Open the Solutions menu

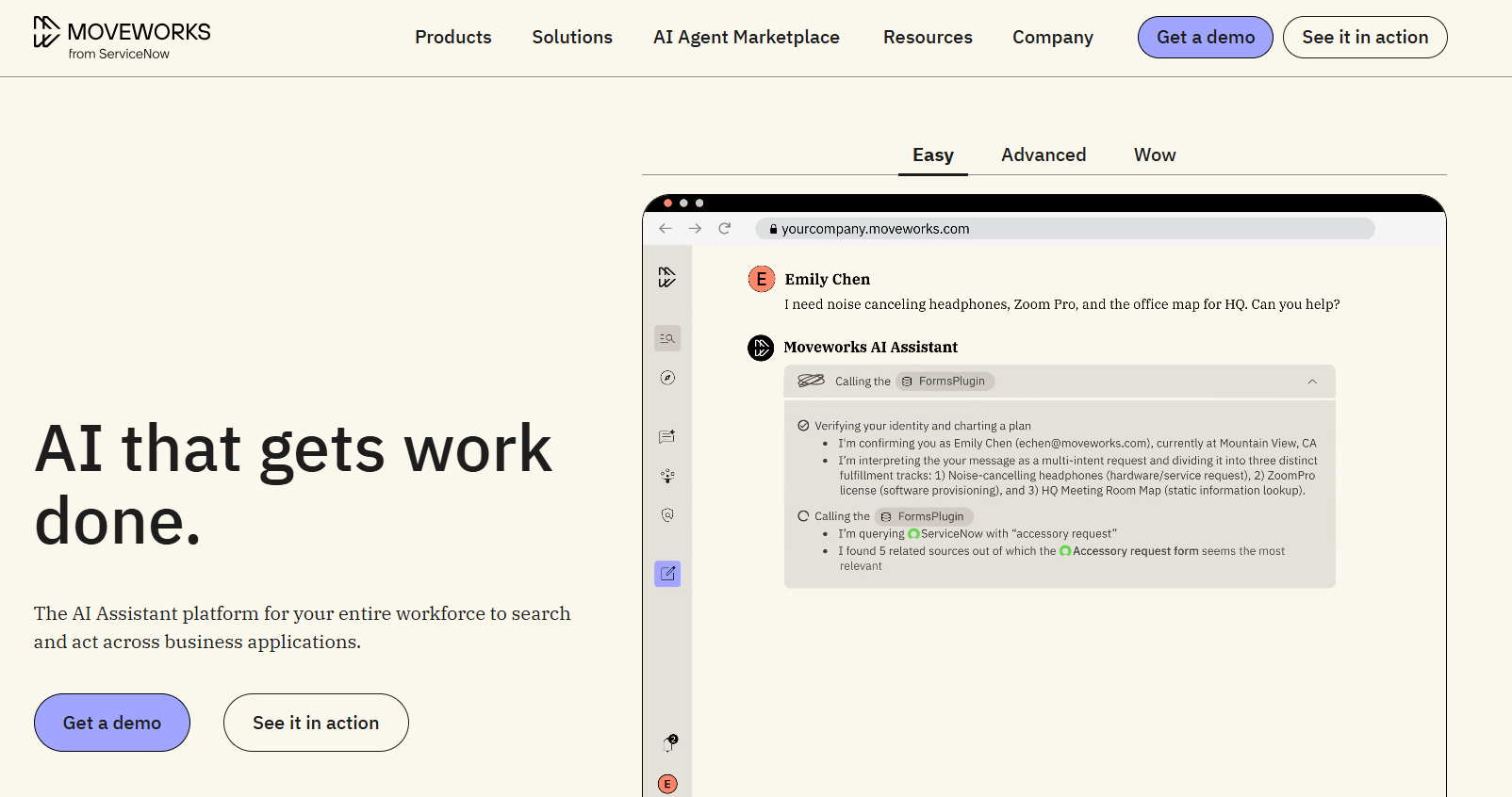click(572, 37)
